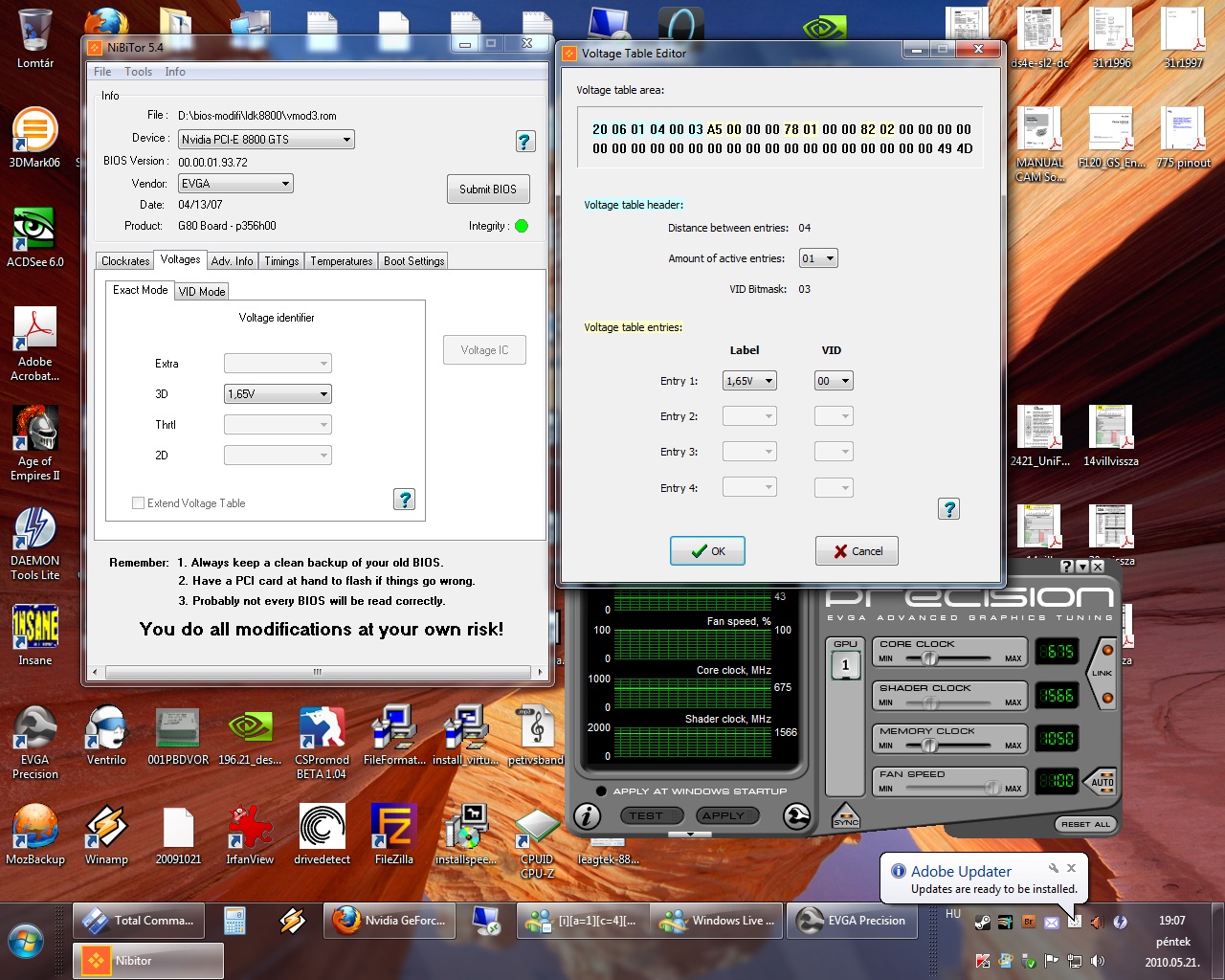Screen dimensions: 1225x980
Task: Toggle Apply at Windows Startup in Precision
Action: [601, 791]
